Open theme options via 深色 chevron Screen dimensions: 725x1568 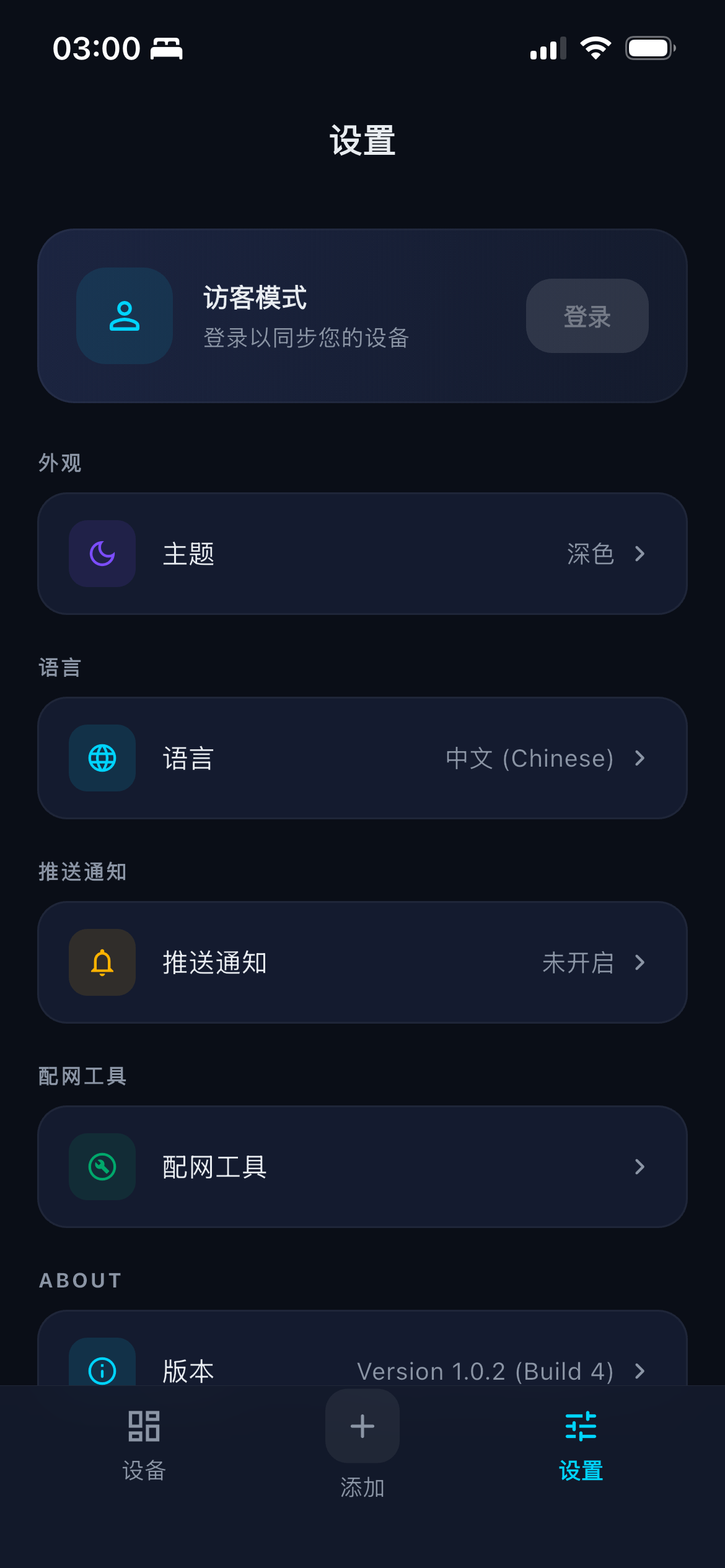640,554
